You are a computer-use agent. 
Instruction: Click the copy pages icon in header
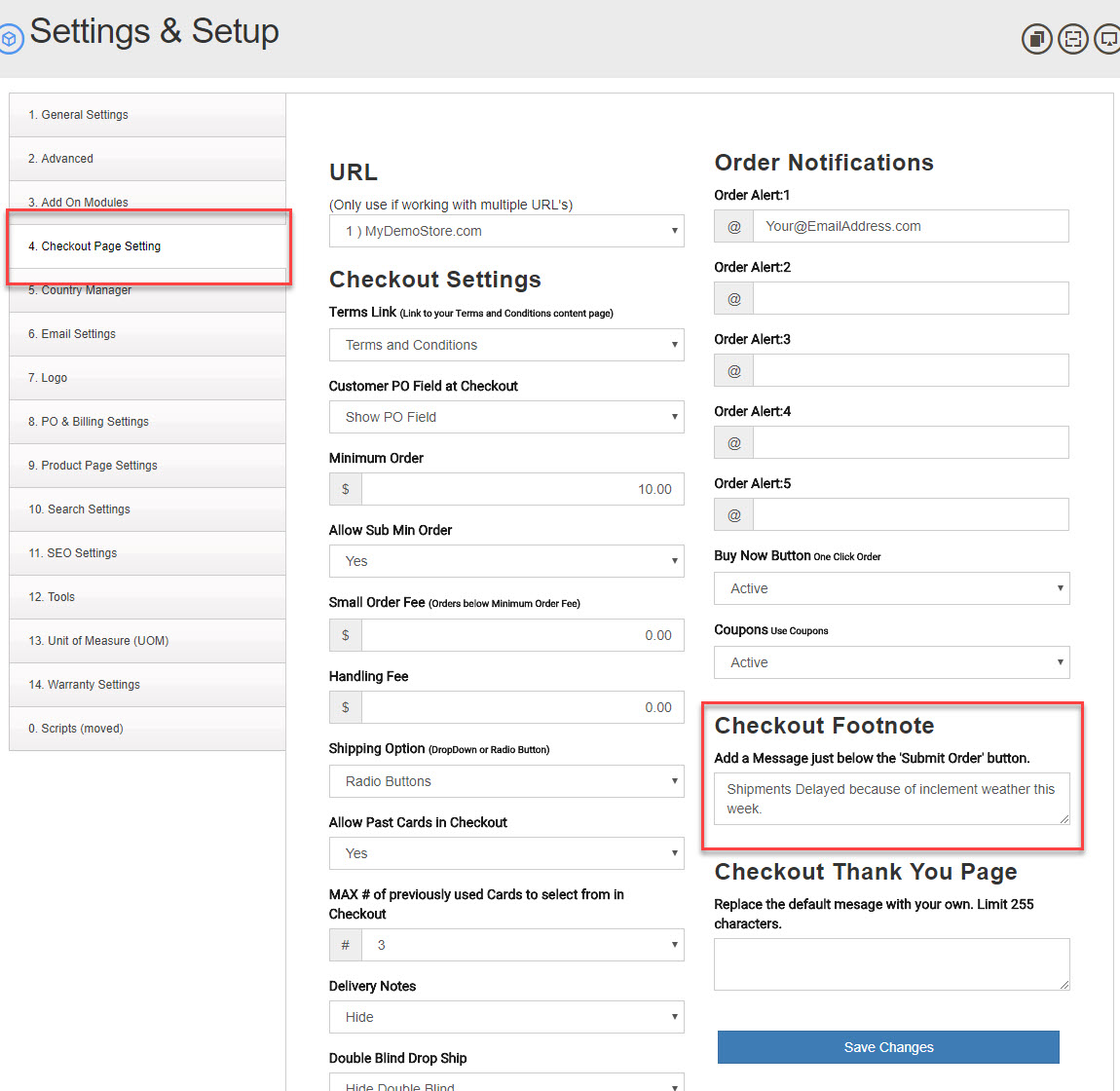click(x=1036, y=39)
